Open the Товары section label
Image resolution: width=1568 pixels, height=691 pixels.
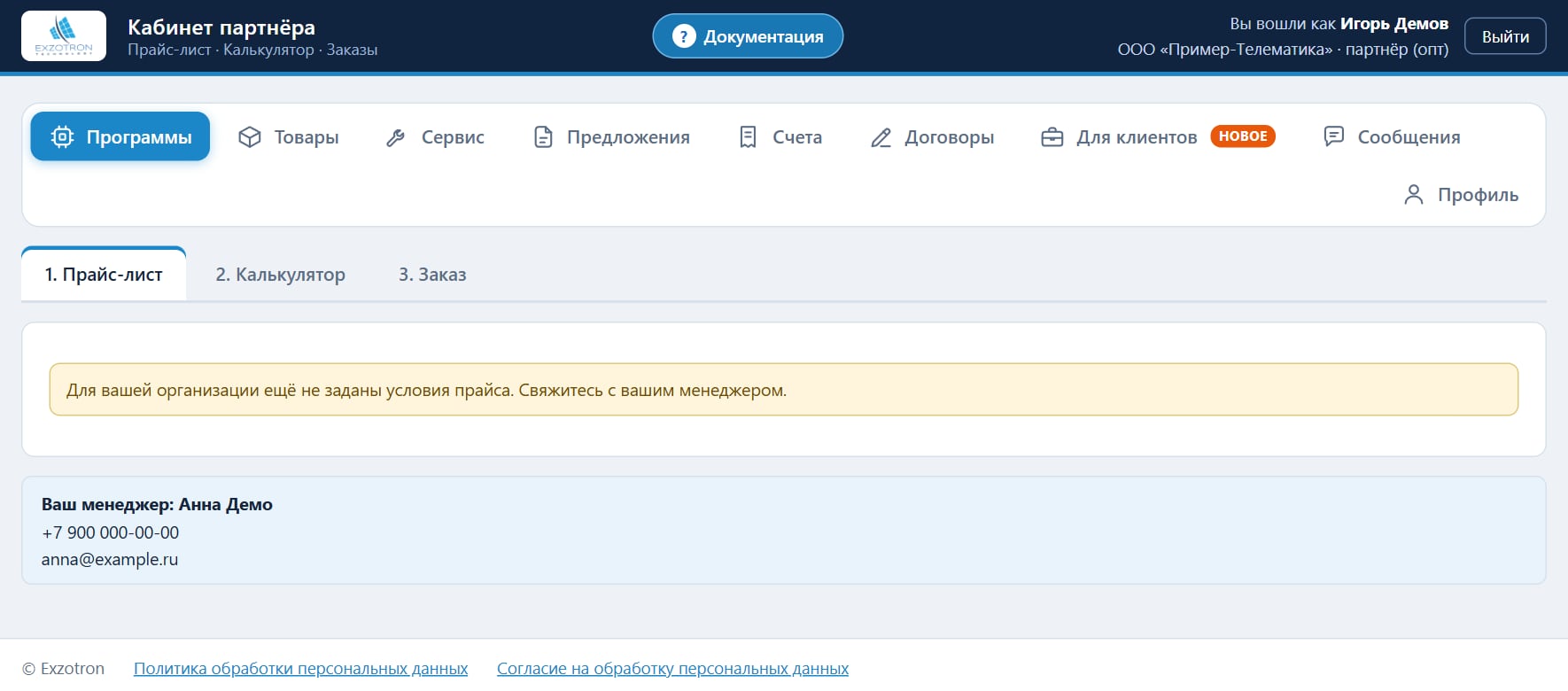pyautogui.click(x=307, y=137)
